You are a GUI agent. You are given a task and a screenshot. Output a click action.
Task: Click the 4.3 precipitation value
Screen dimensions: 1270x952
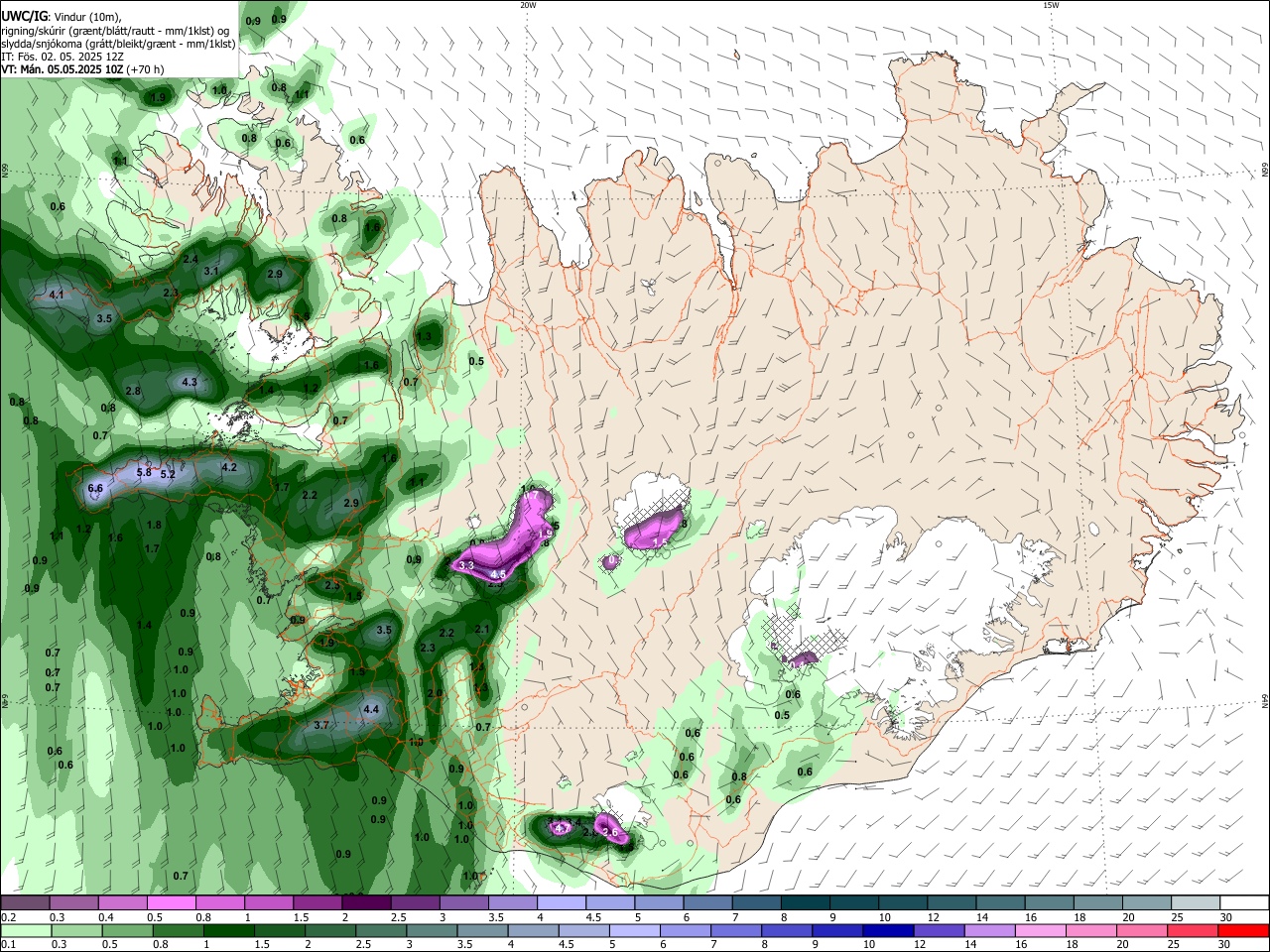coord(190,382)
